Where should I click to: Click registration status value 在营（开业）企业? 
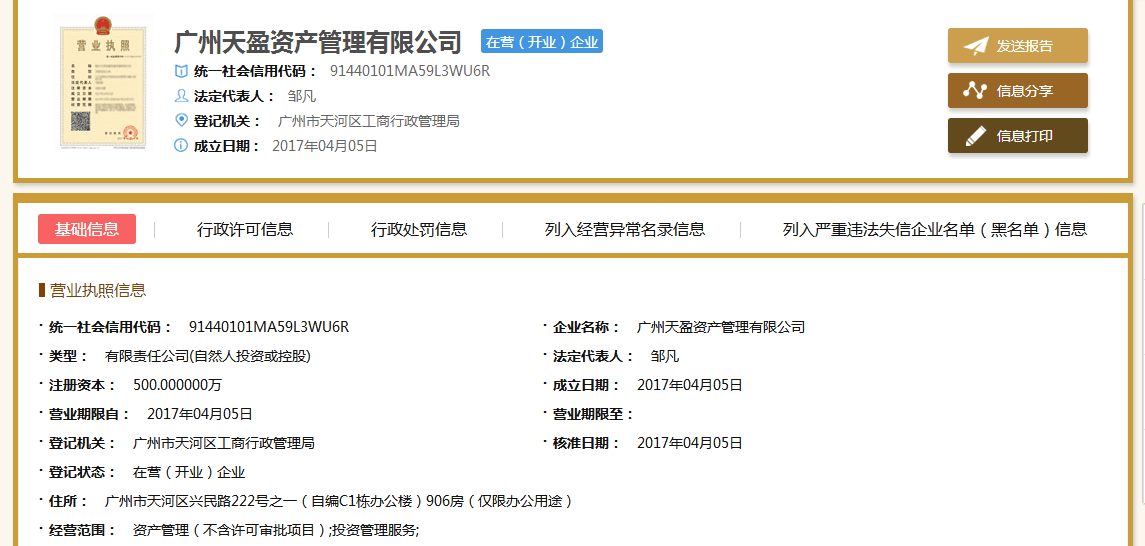pos(189,472)
